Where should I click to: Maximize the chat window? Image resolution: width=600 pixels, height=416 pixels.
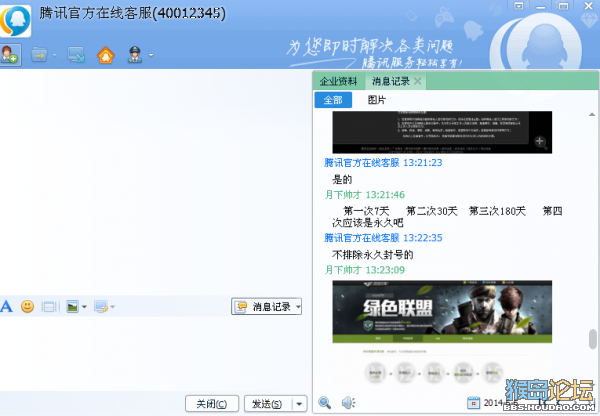(x=563, y=6)
